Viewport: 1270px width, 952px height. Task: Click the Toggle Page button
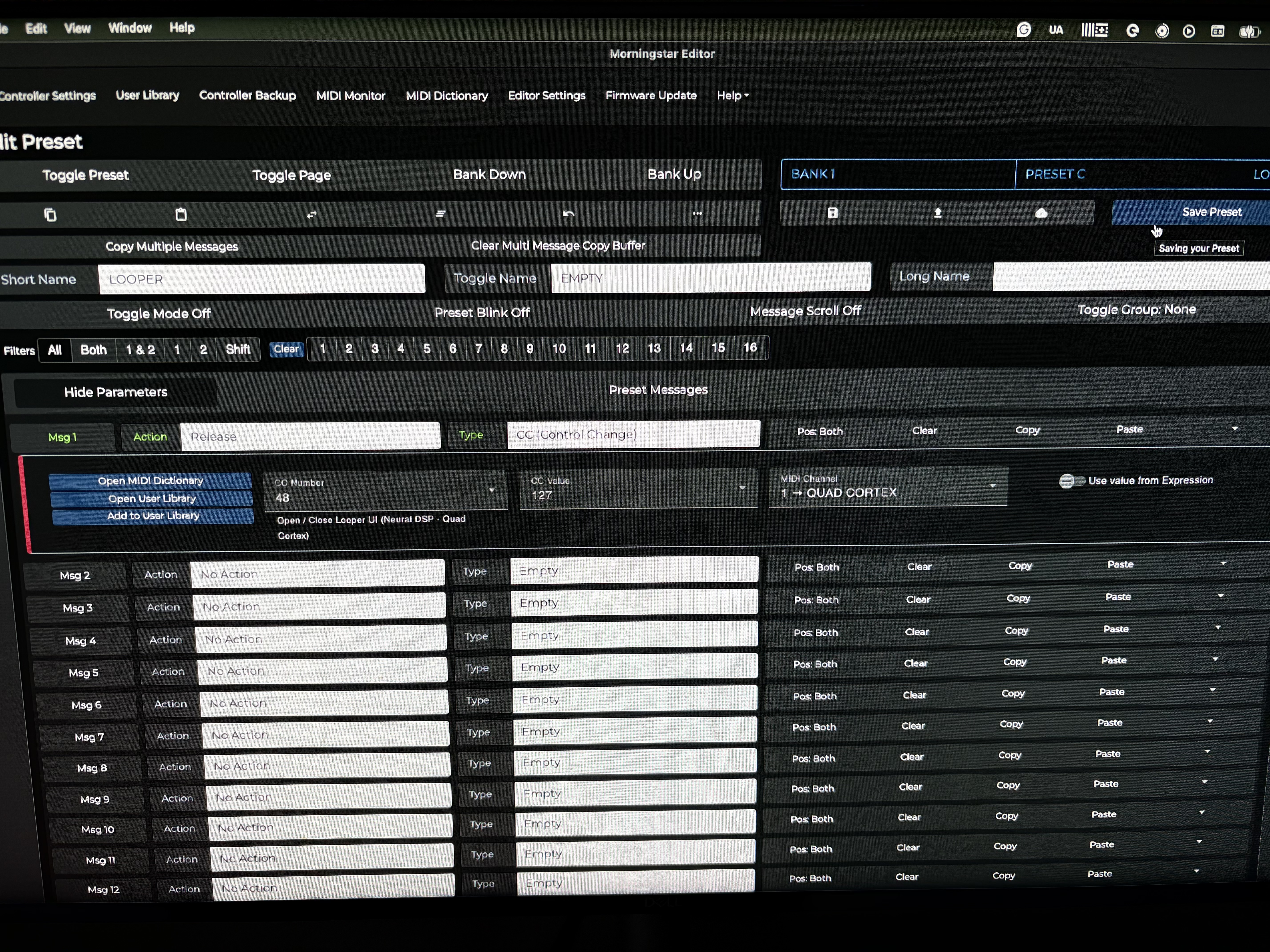point(292,175)
